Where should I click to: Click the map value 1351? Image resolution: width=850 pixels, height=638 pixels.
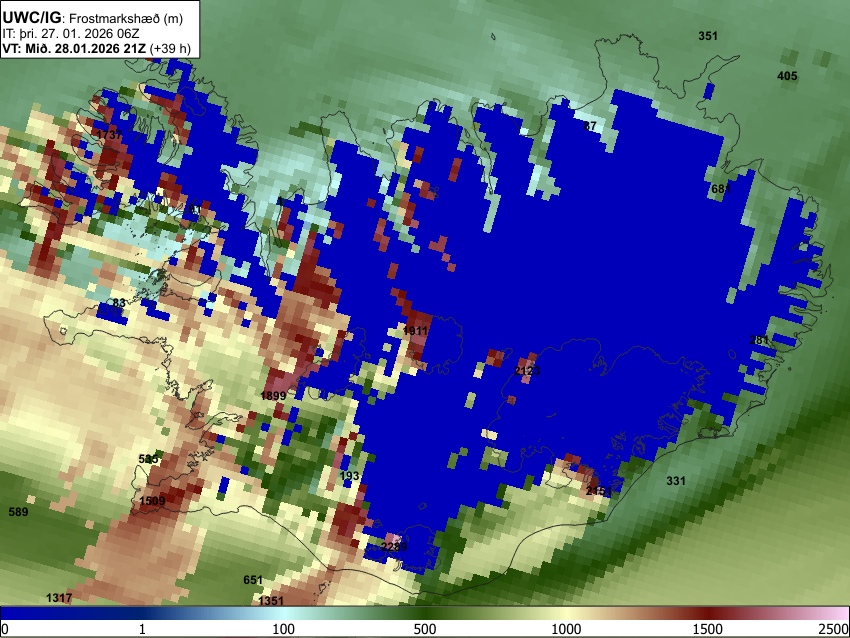click(271, 601)
